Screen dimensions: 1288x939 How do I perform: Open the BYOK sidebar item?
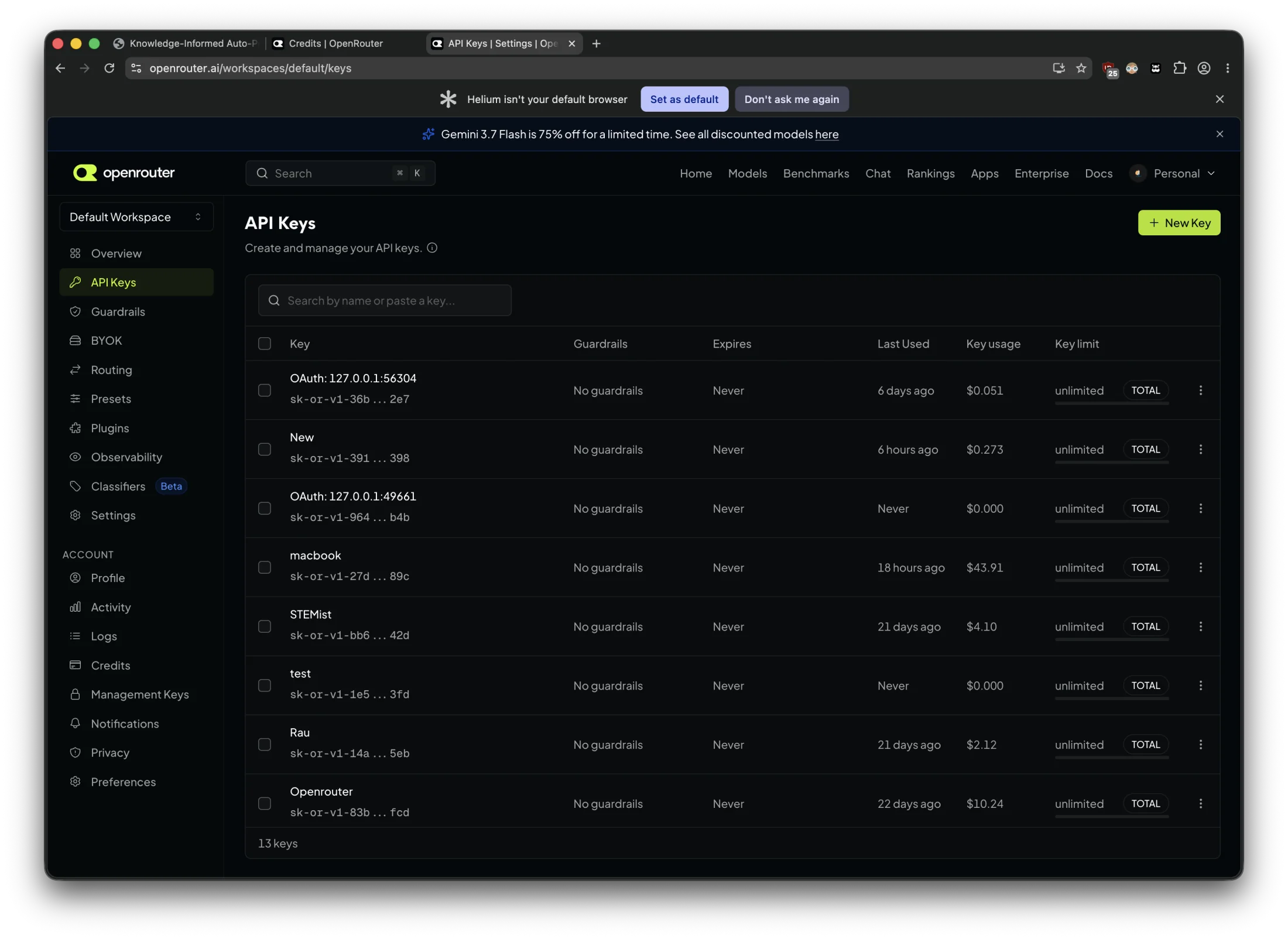[x=136, y=340]
